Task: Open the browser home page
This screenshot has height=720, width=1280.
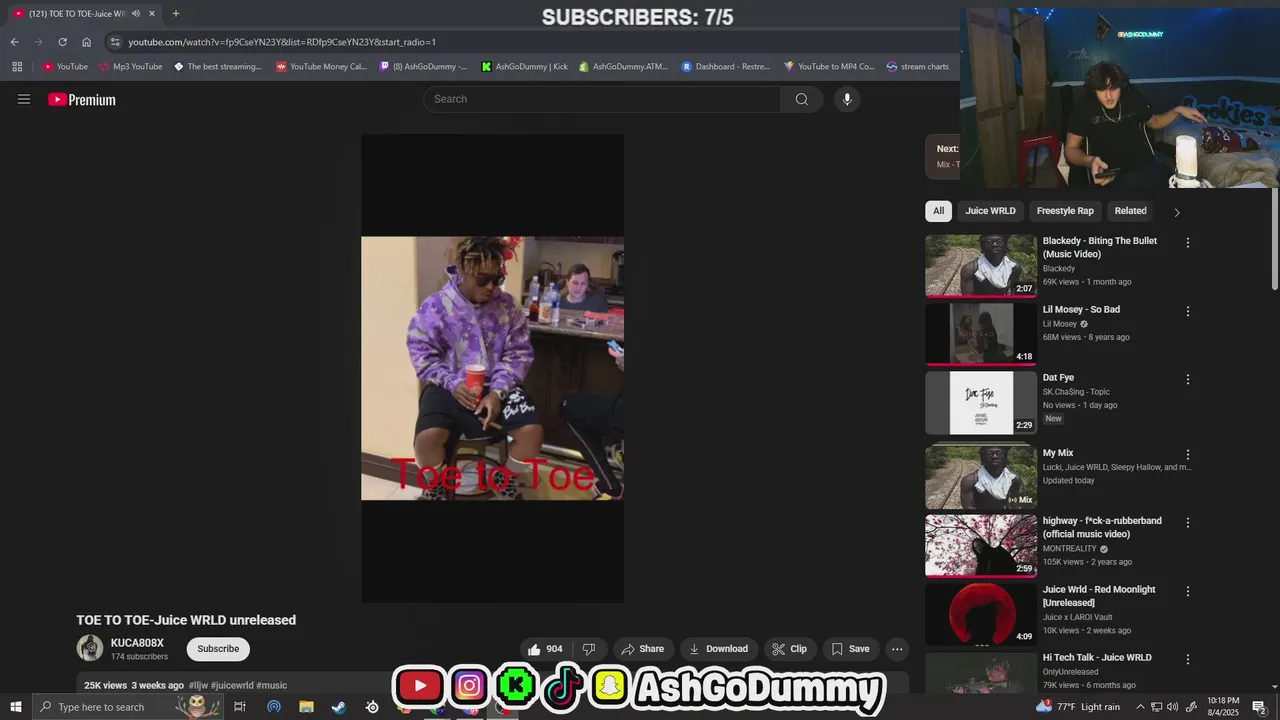Action: 86,42
